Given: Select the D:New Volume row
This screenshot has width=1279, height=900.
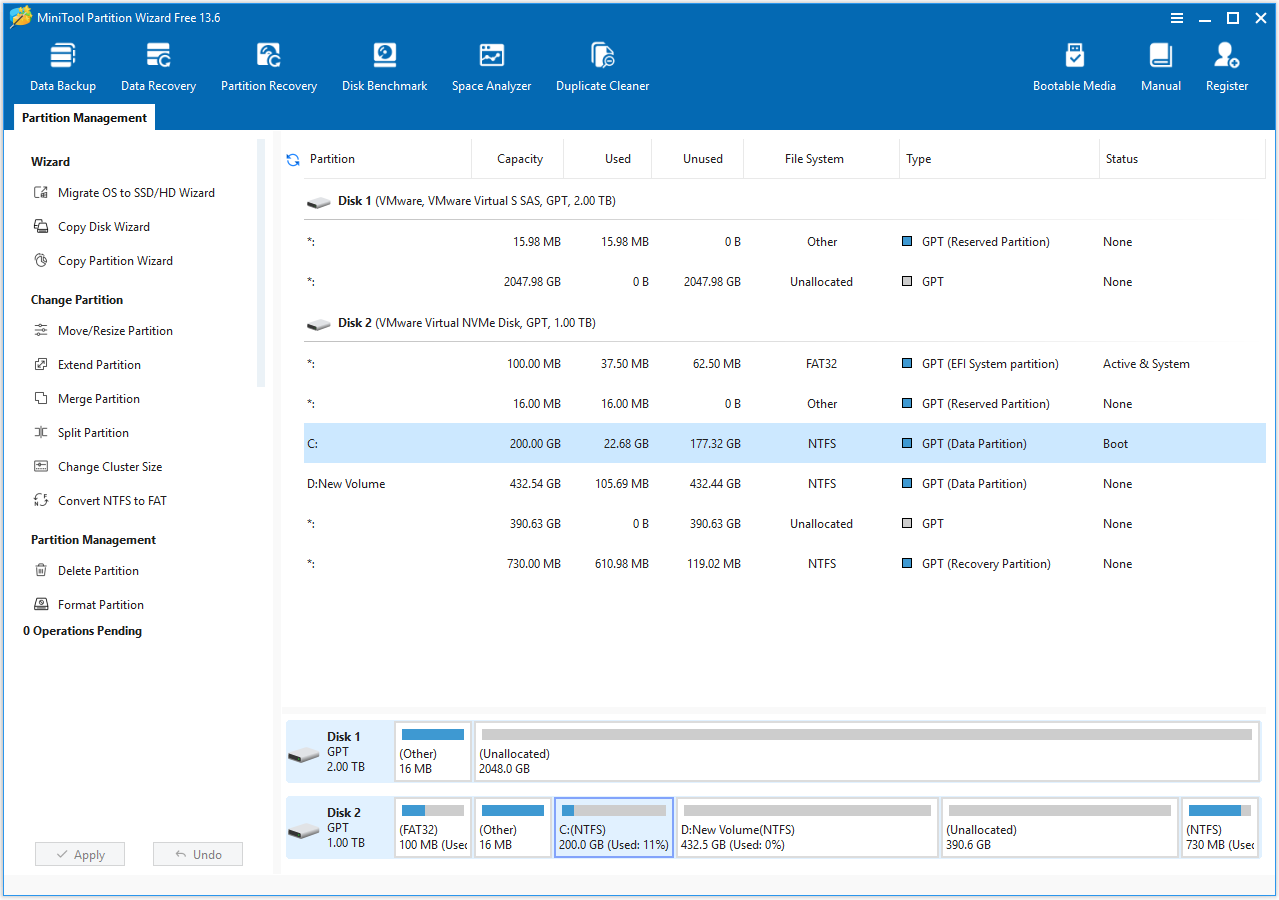Looking at the screenshot, I should coord(785,484).
